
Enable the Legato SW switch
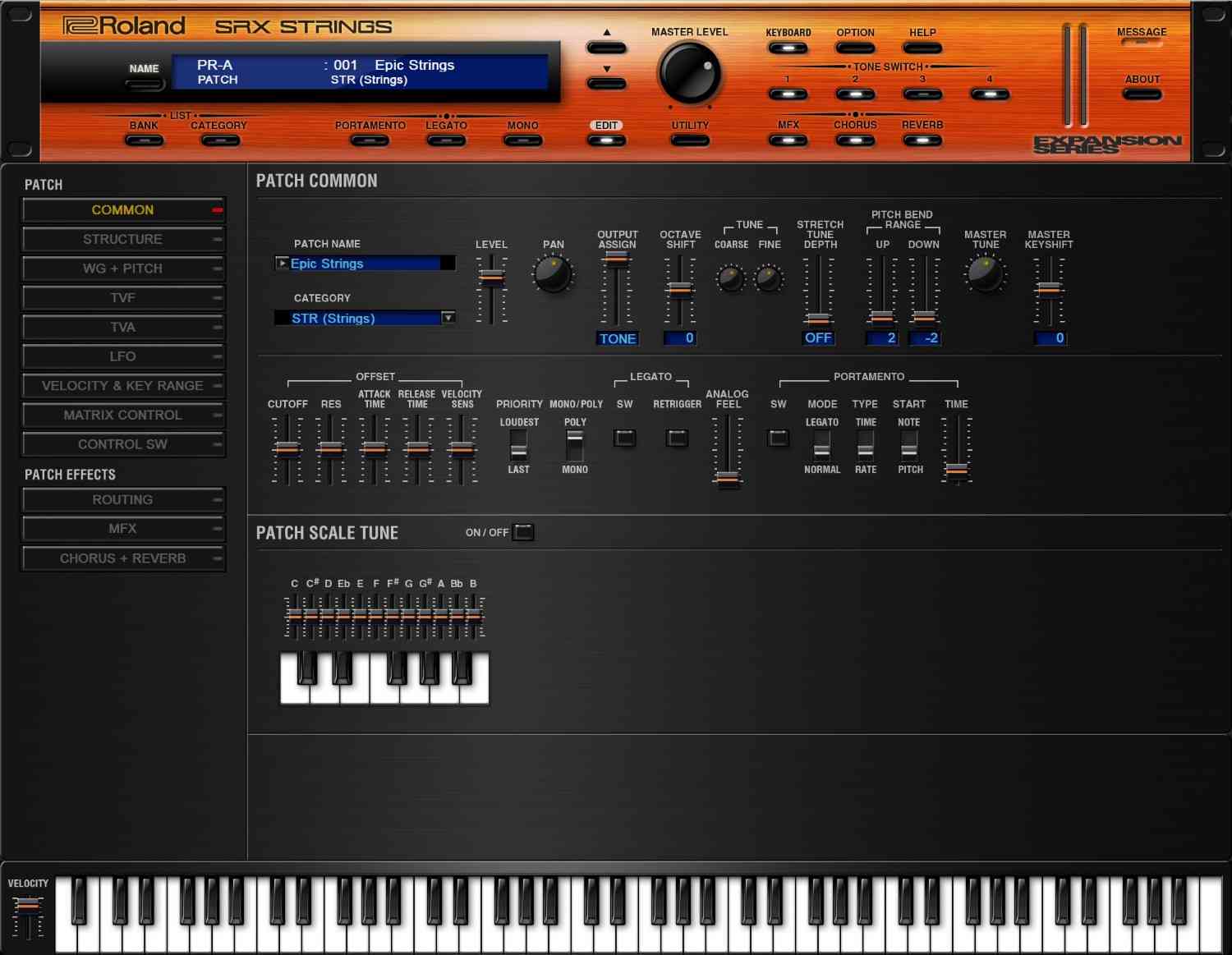coord(624,438)
